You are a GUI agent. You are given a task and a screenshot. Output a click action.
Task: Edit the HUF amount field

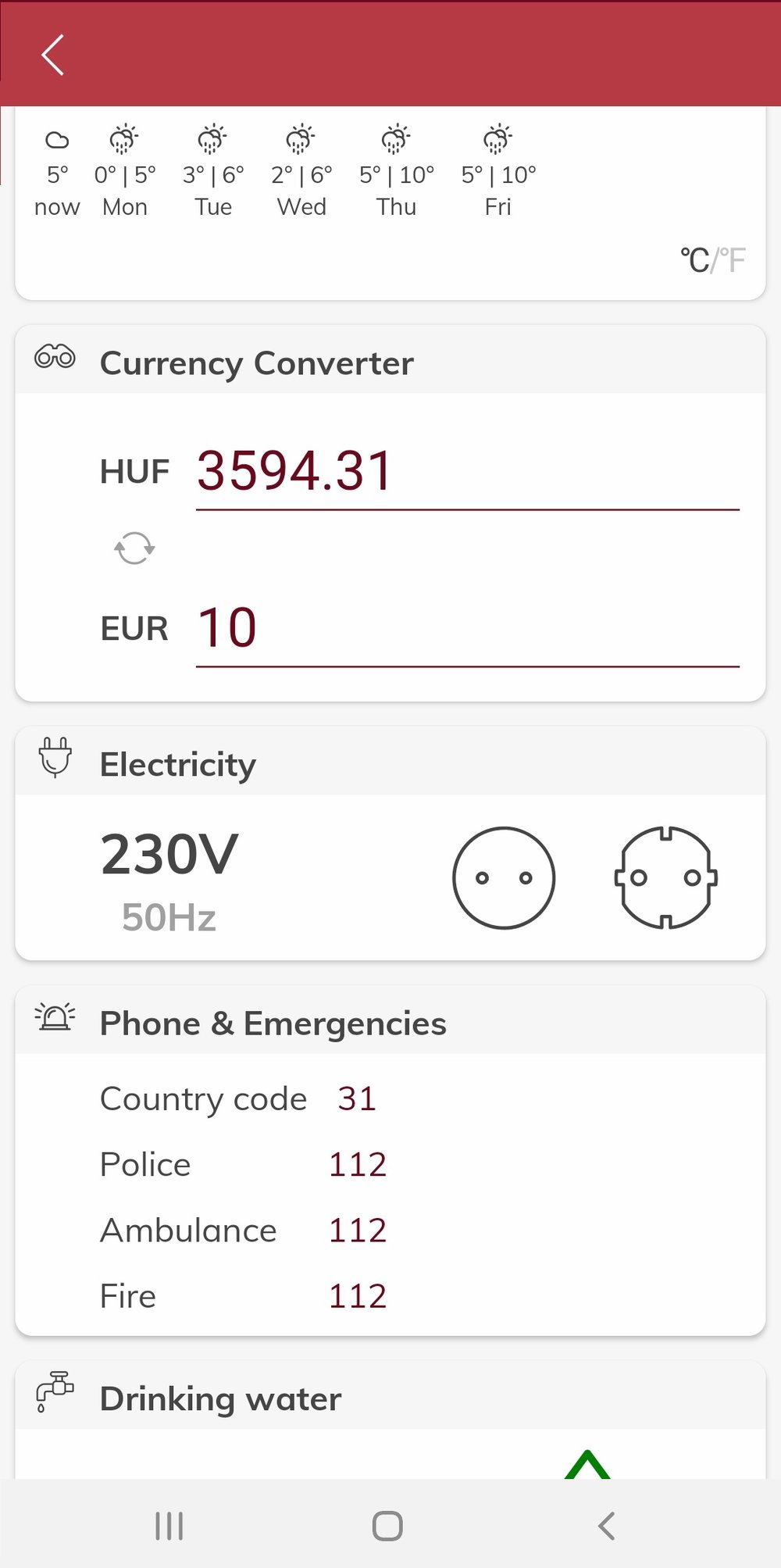coord(467,472)
